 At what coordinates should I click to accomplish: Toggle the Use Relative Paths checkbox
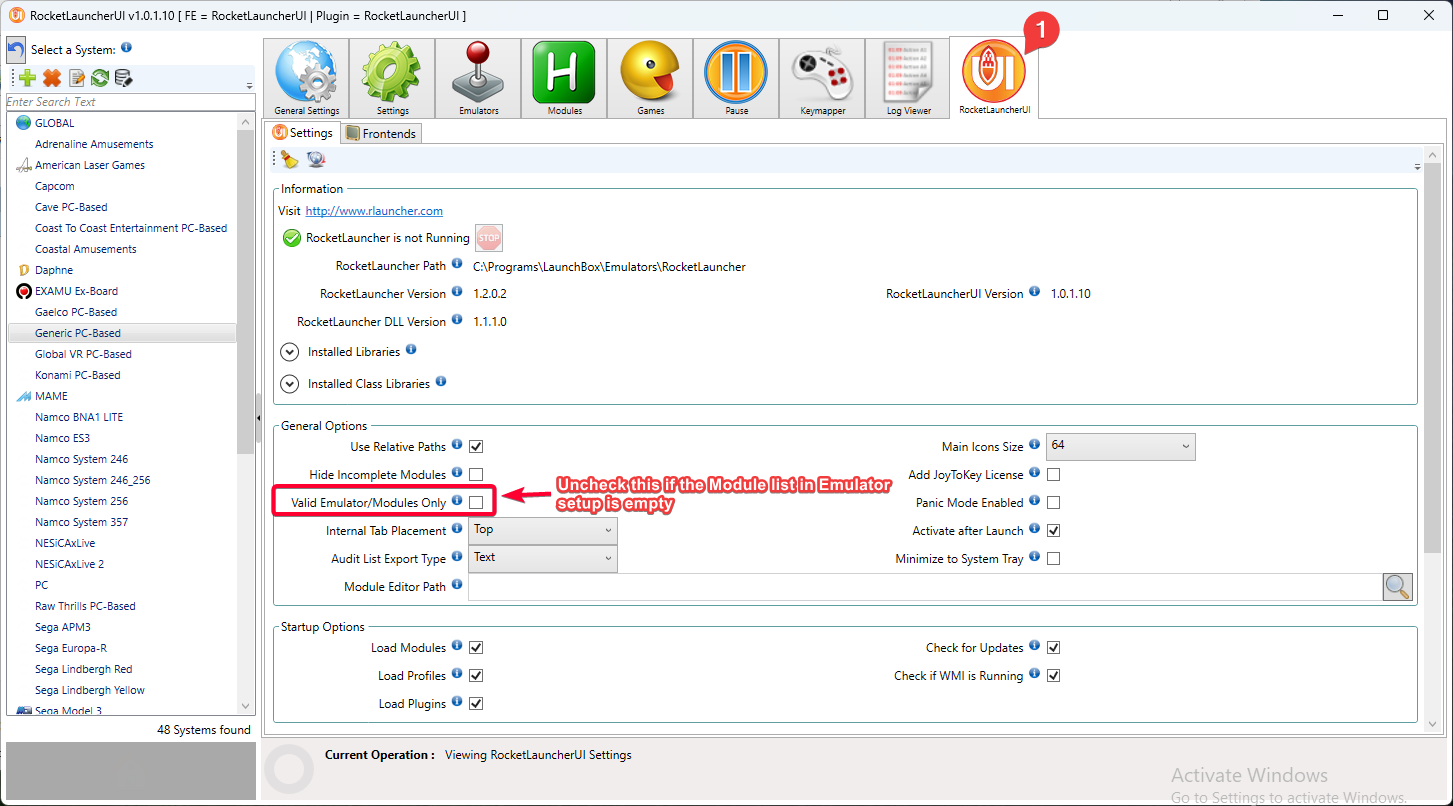[x=476, y=447]
